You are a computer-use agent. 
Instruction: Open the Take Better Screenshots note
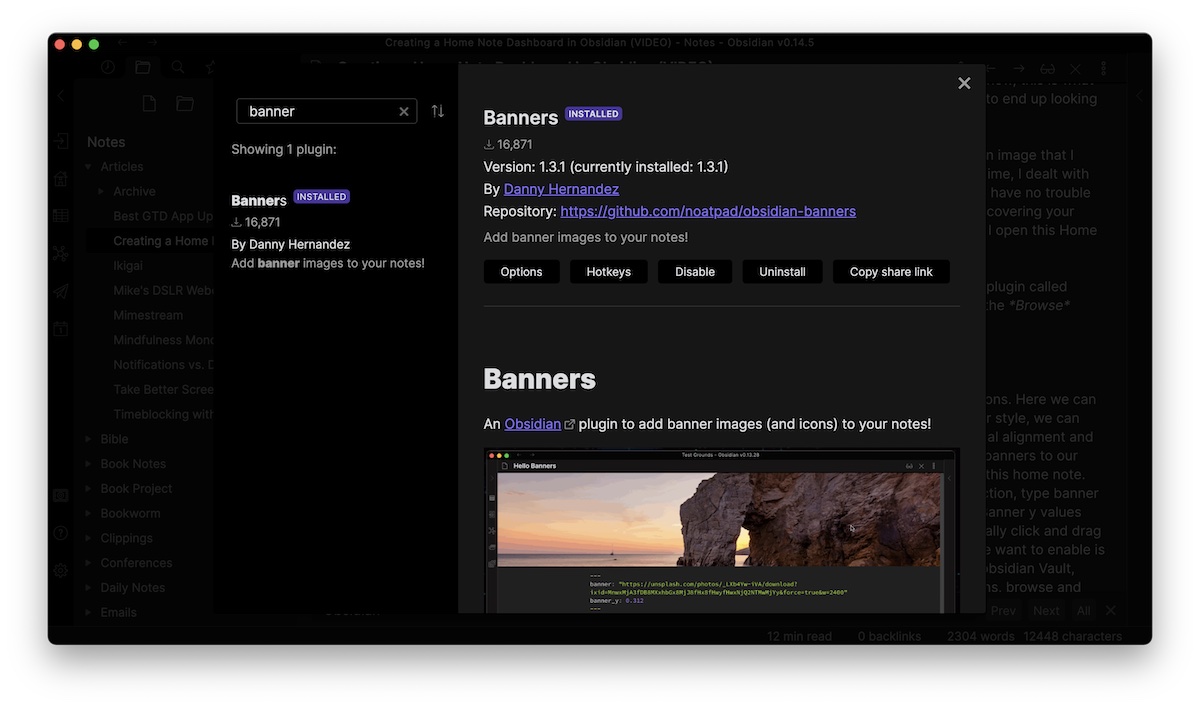click(x=163, y=389)
